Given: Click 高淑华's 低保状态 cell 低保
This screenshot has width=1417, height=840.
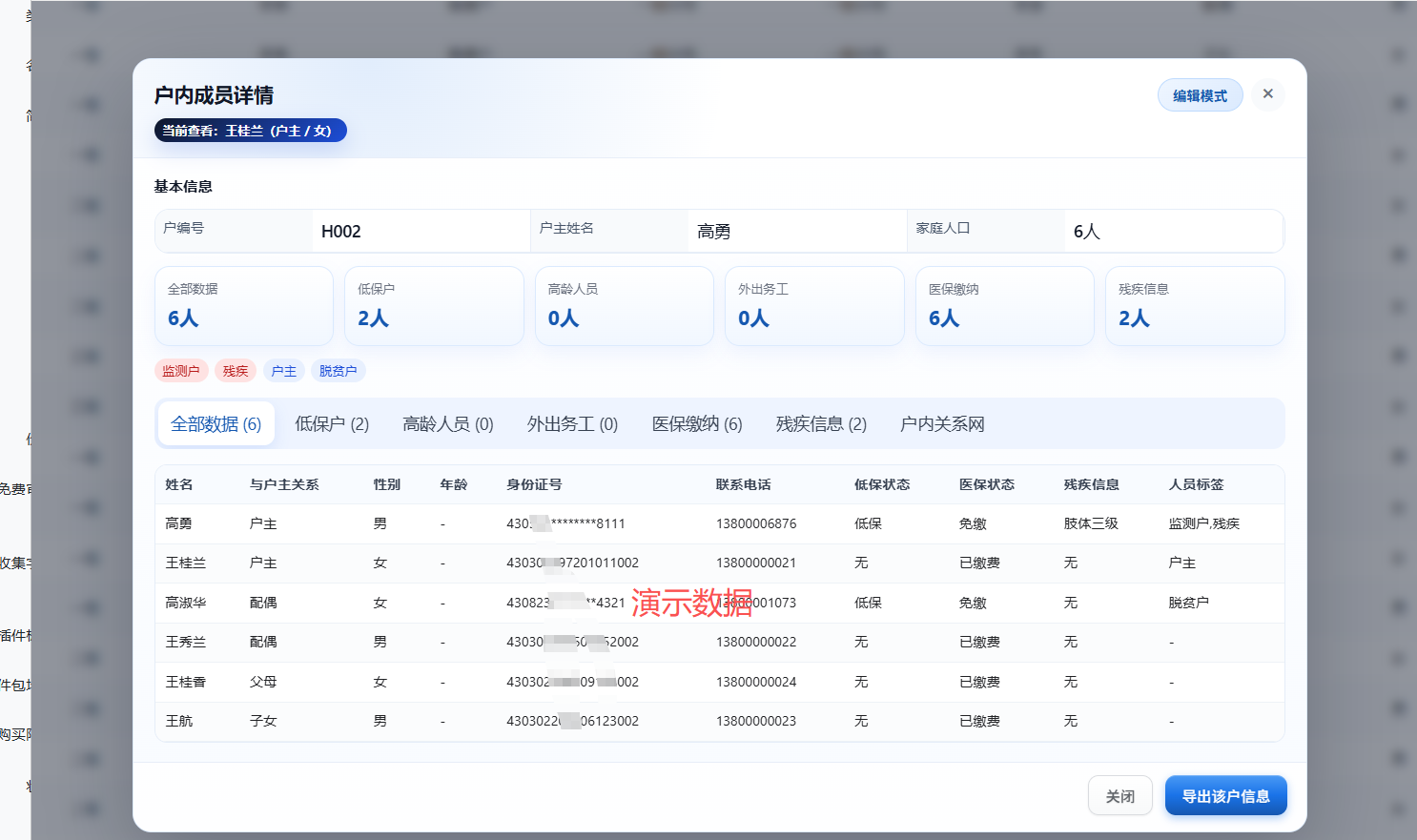Looking at the screenshot, I should tap(869, 603).
